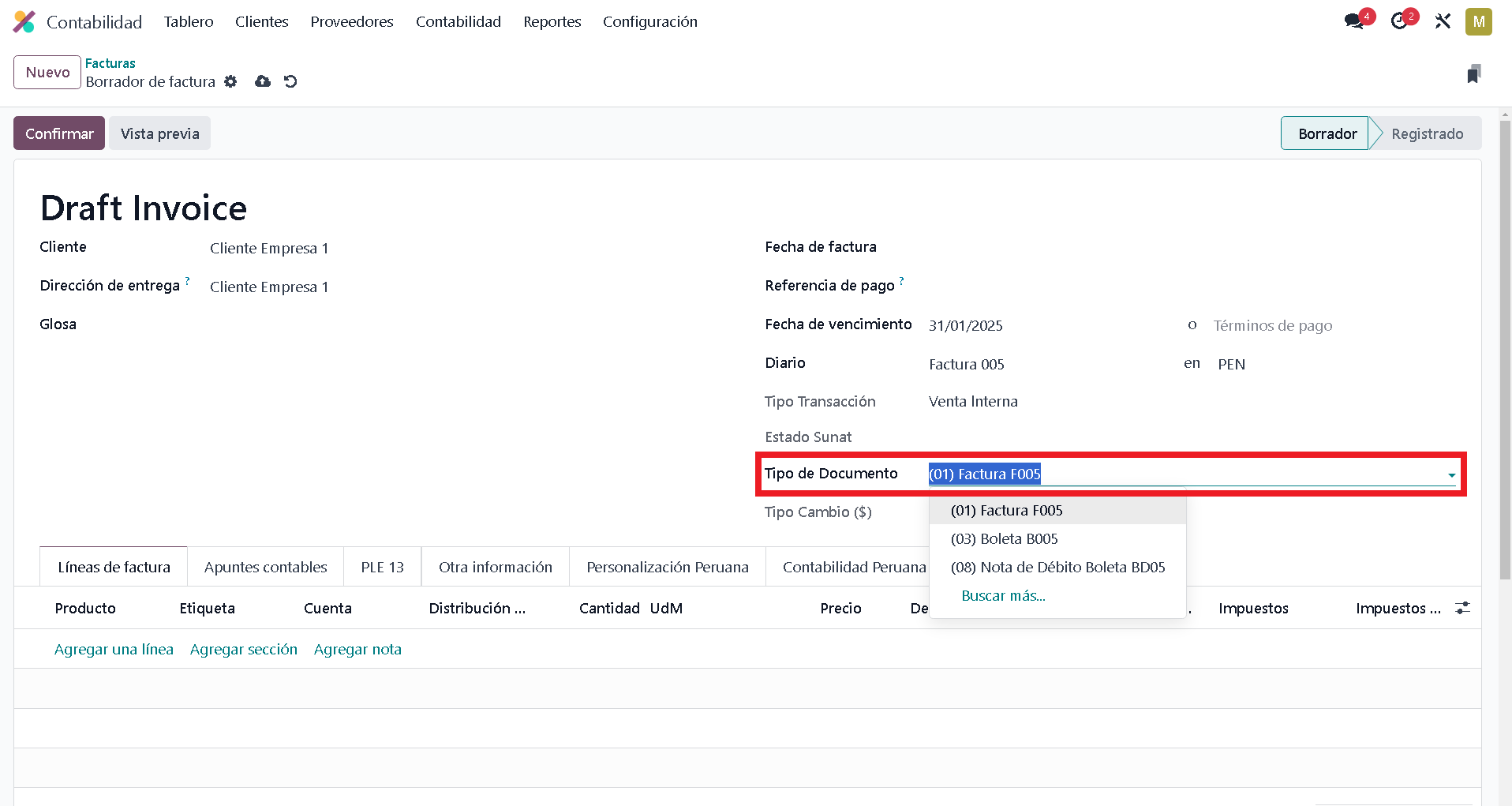Click the Dirección de entrega field value
Image resolution: width=1512 pixels, height=806 pixels.
(x=269, y=287)
